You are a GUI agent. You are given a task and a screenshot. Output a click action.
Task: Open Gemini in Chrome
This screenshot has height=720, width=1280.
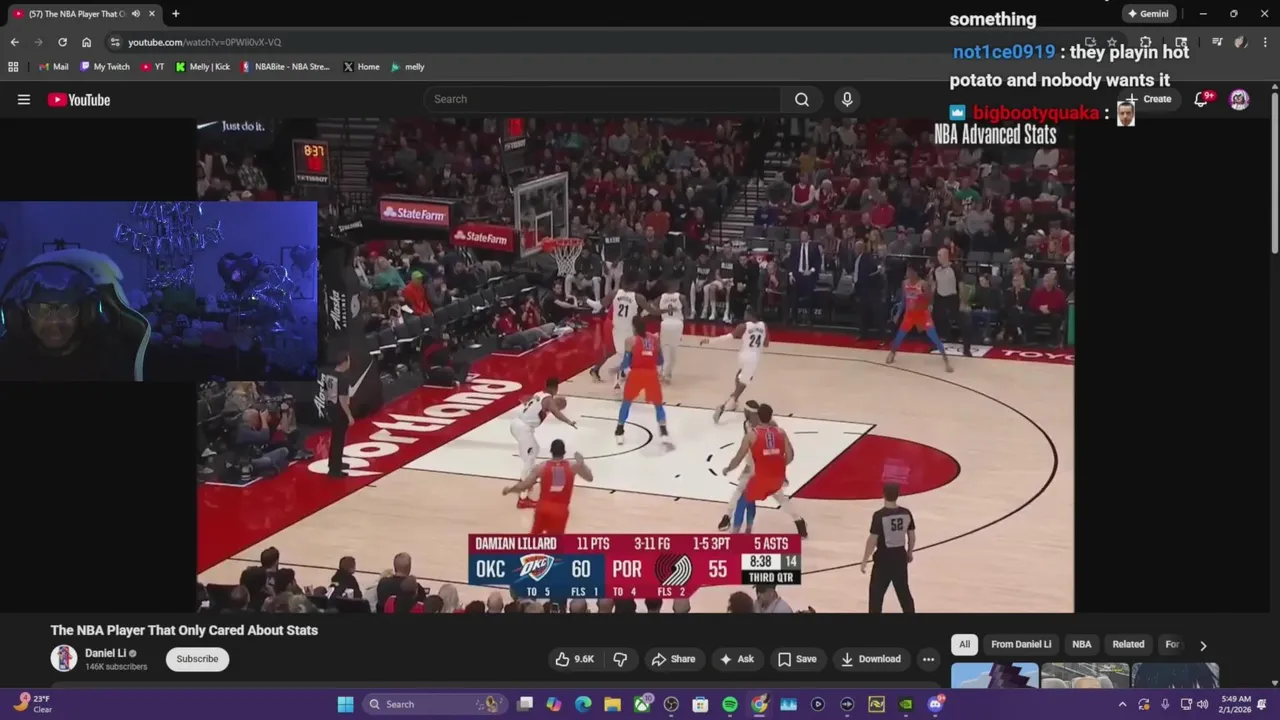coord(1148,14)
